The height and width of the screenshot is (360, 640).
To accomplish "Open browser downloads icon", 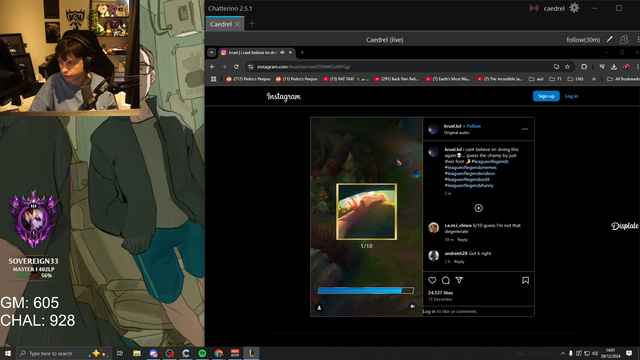I will [614, 67].
